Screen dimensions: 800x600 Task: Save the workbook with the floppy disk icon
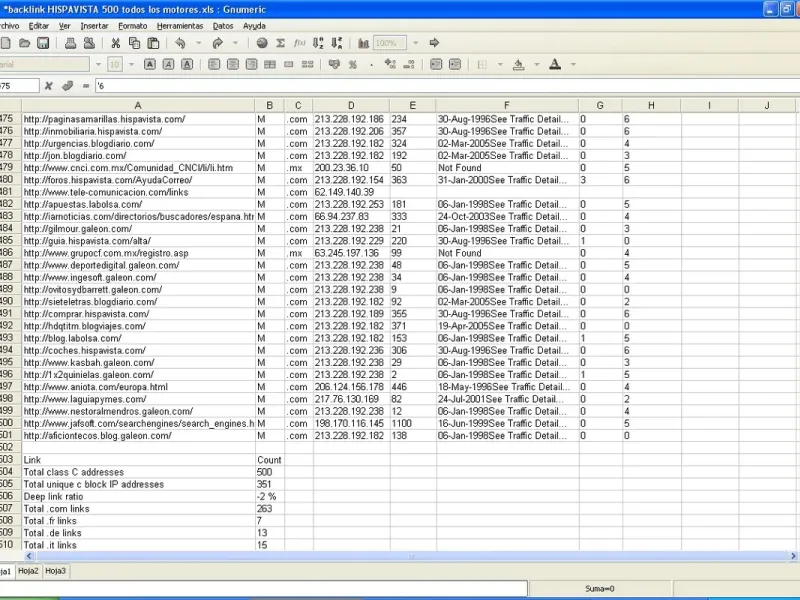(43, 43)
